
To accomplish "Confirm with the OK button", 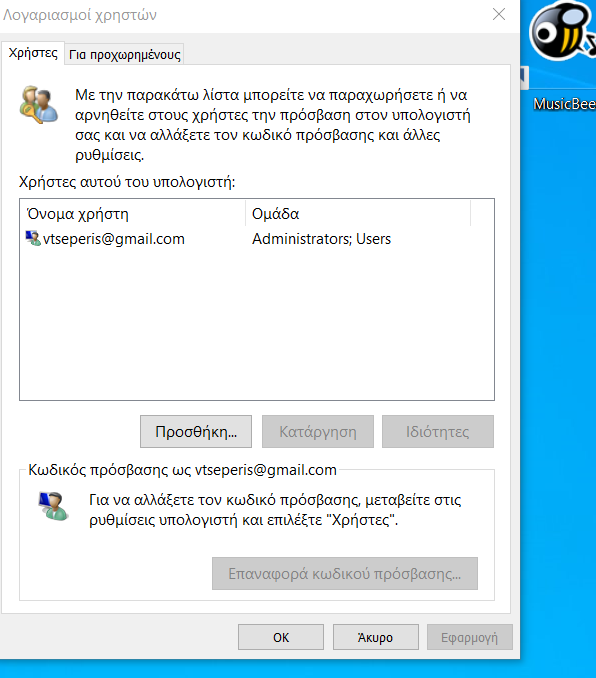I will (x=281, y=637).
